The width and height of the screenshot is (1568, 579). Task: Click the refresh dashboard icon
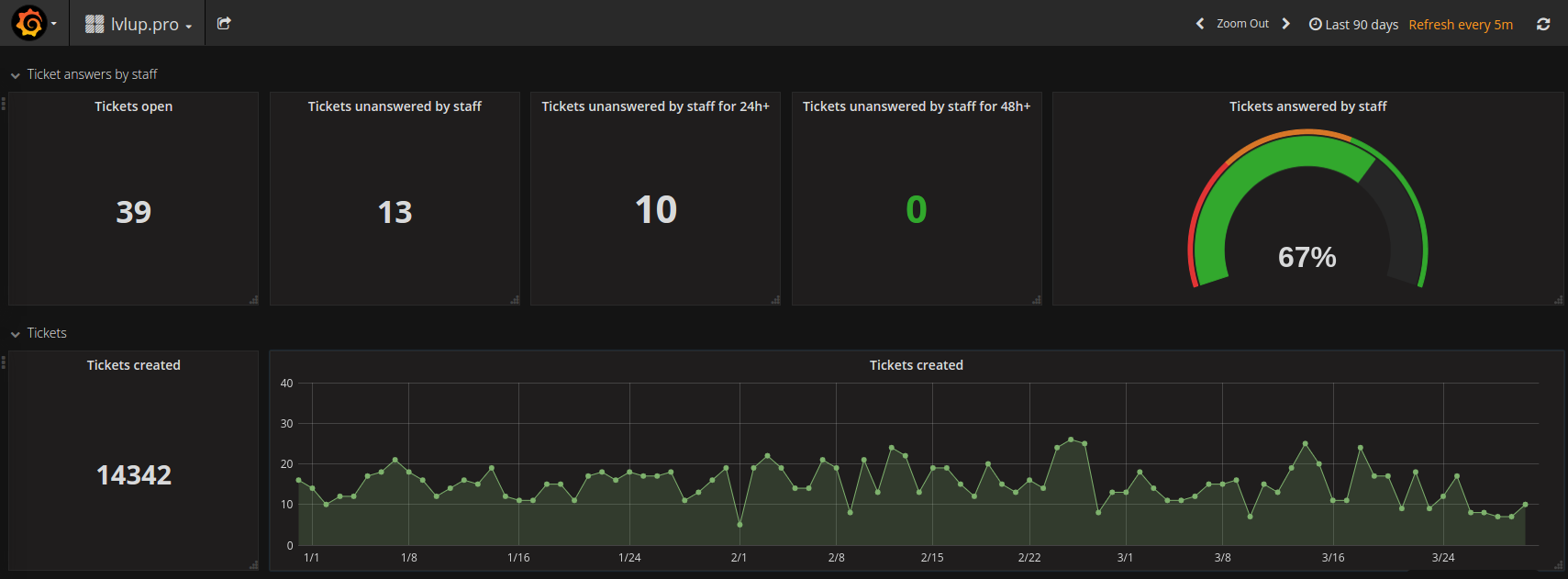(1543, 25)
